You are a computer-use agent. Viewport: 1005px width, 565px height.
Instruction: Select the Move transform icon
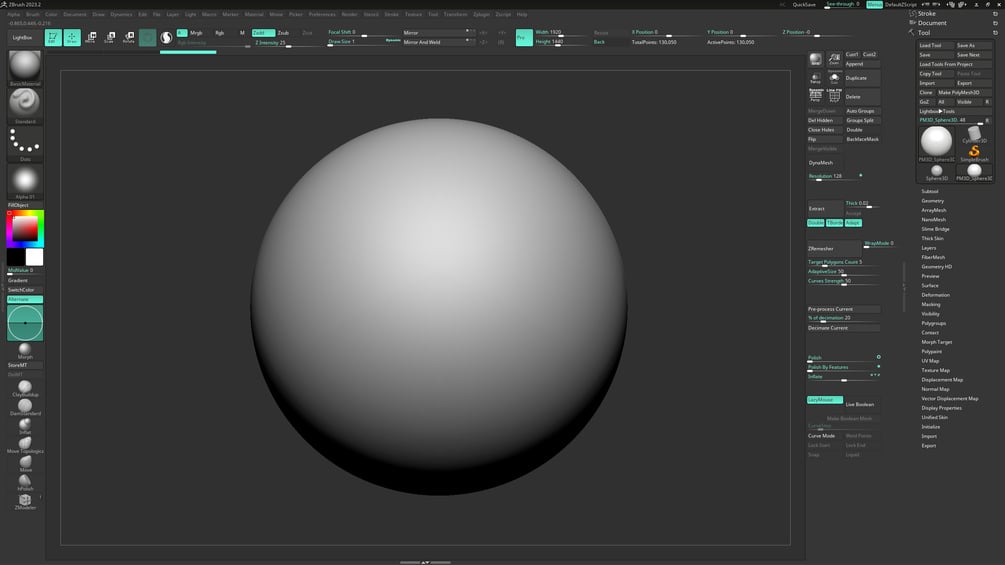91,37
